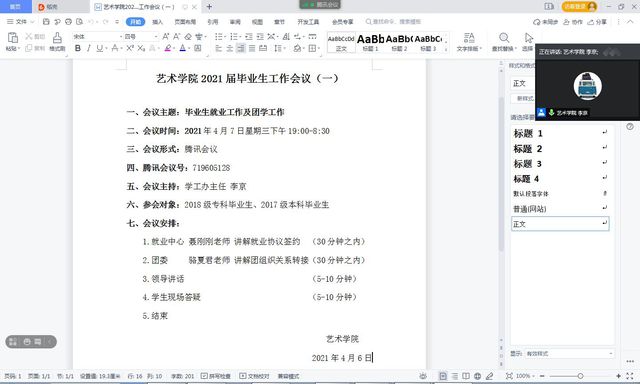Click the Undo arrow icon
This screenshot has height=384, width=640.
click(91, 22)
